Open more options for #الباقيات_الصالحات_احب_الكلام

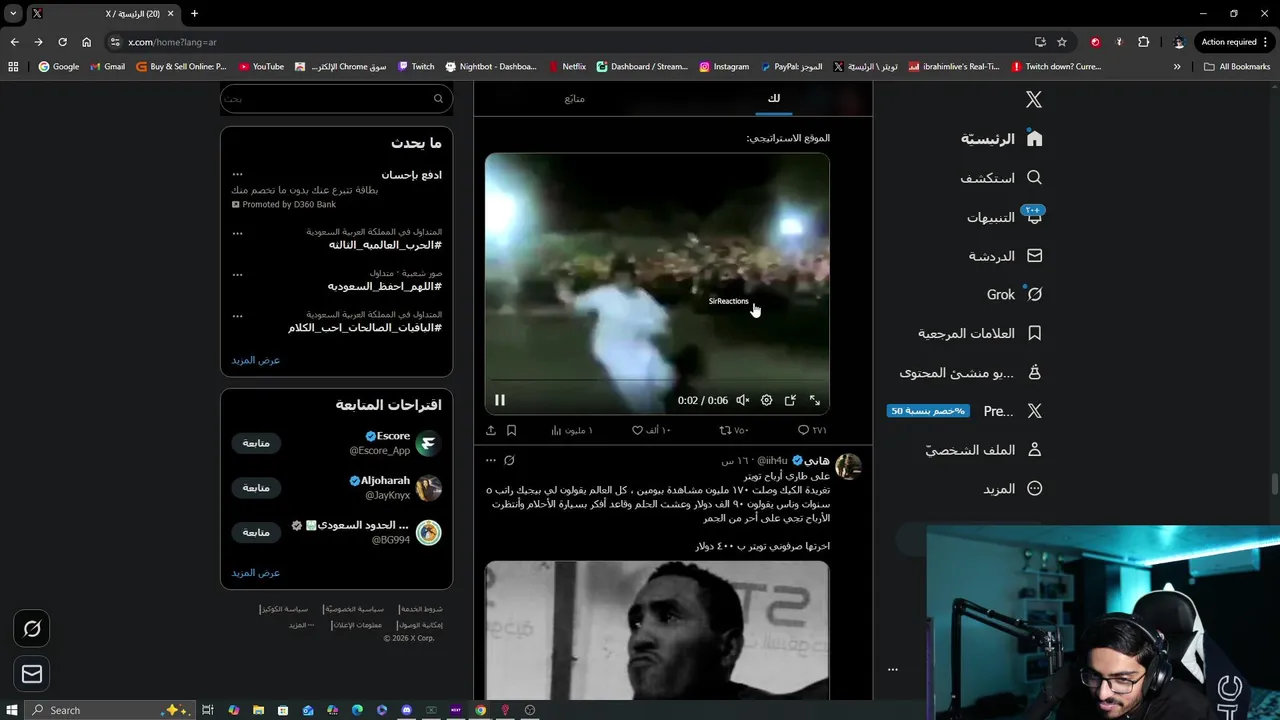pos(237,316)
